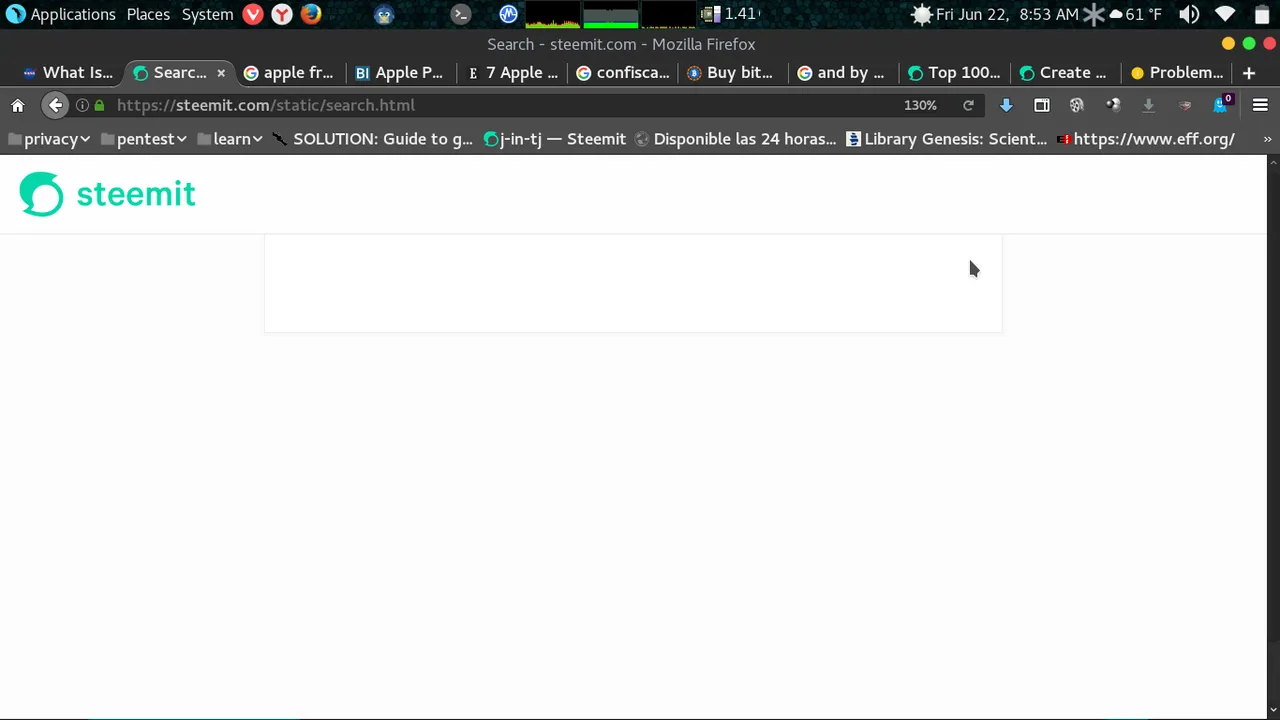
Task: Open a new tab with plus button
Action: [1248, 73]
